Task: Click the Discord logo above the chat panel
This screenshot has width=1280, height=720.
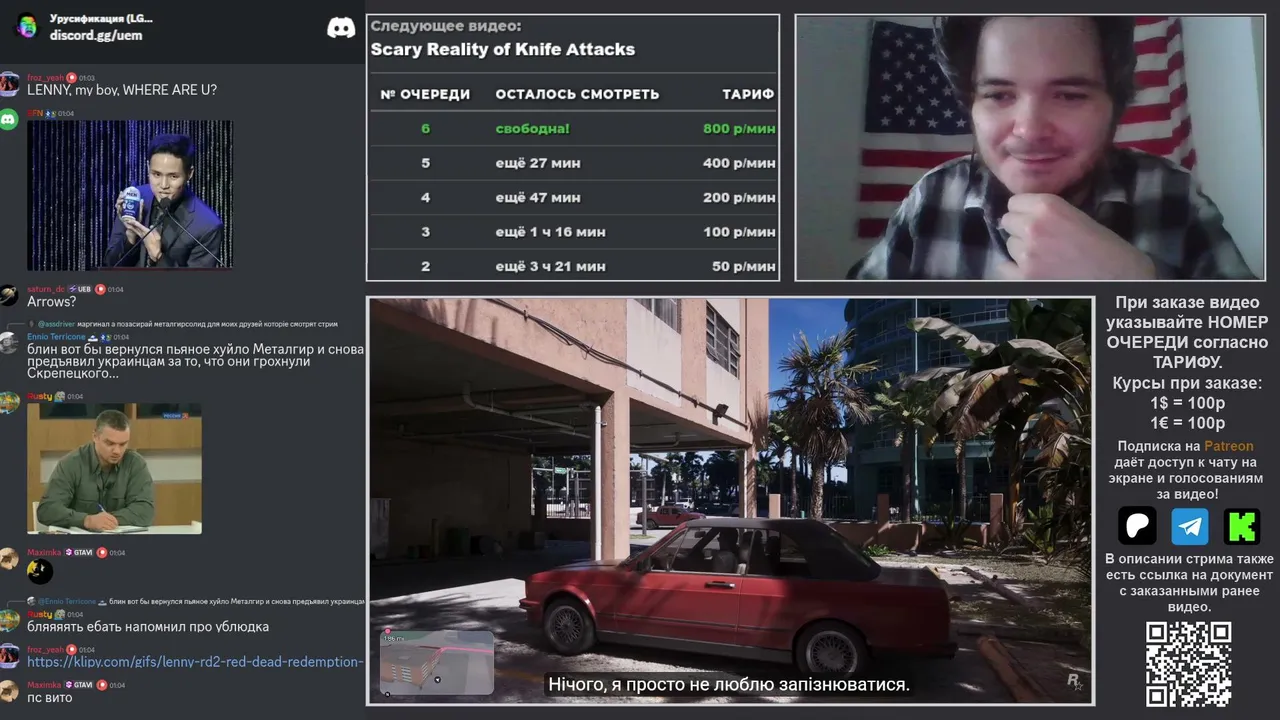Action: tap(341, 27)
